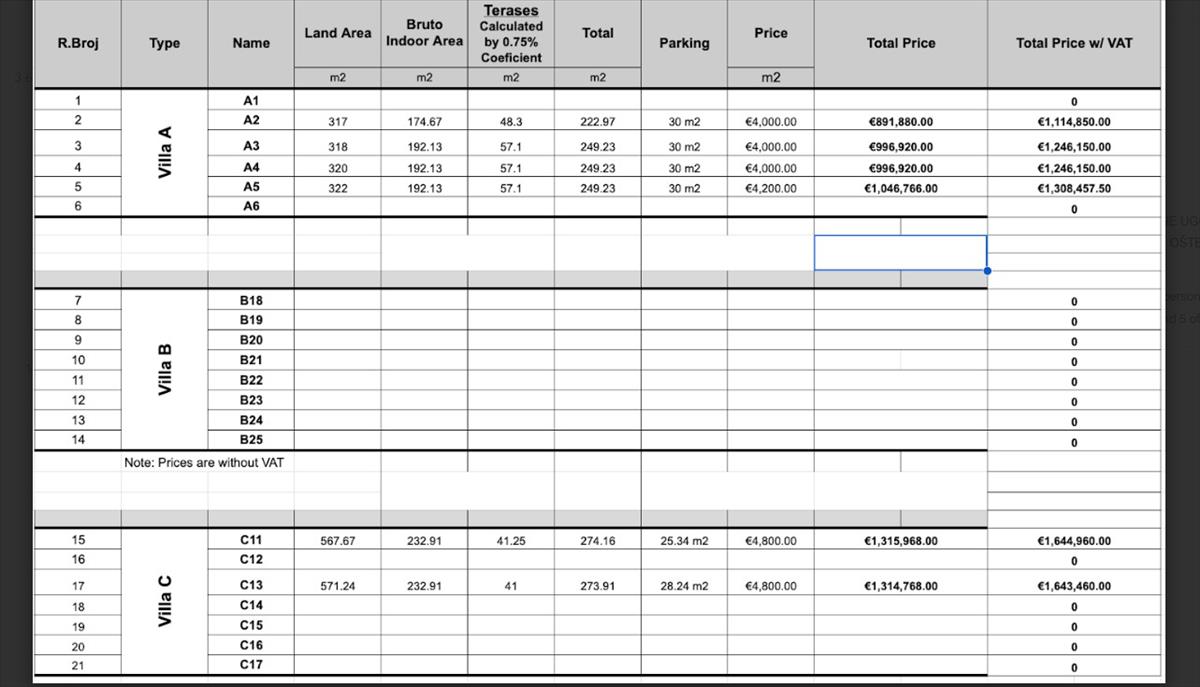Image resolution: width=1200 pixels, height=687 pixels.
Task: Click the merged Villa B type cell
Action: tap(165, 369)
